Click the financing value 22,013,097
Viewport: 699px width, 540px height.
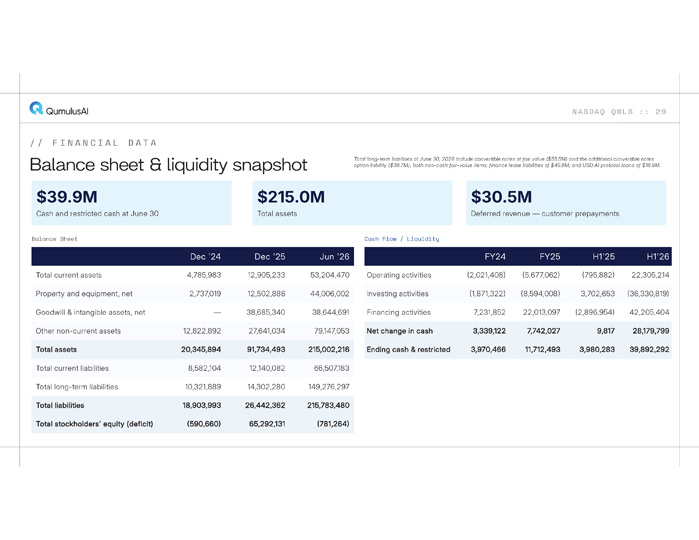[x=542, y=312]
